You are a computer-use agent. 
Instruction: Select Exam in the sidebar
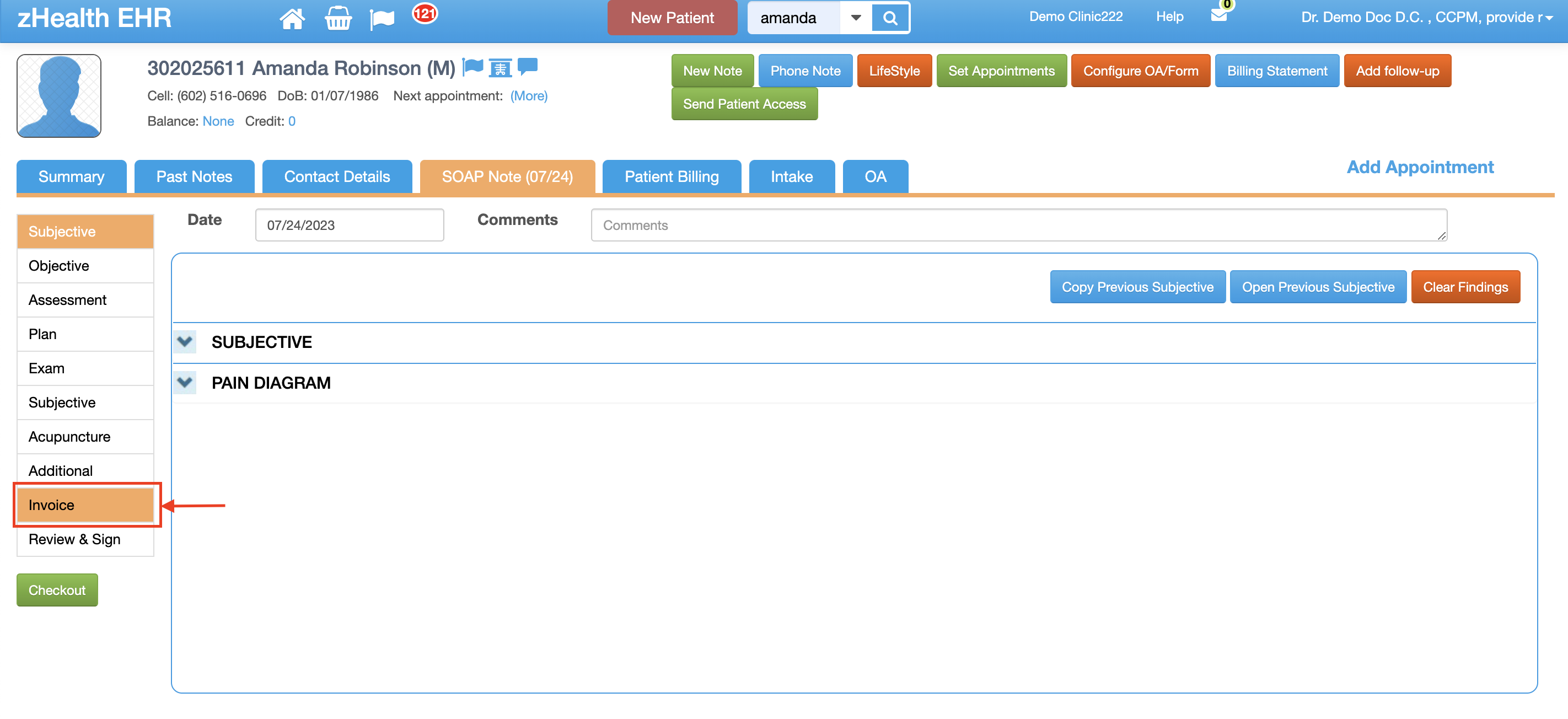point(85,368)
